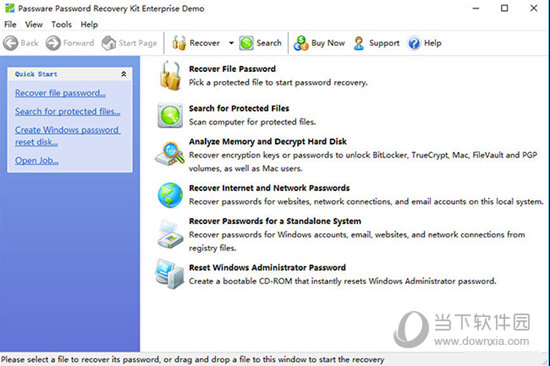550x366 pixels.
Task: Click 'Scan computer for protected files' text
Action: click(x=252, y=122)
